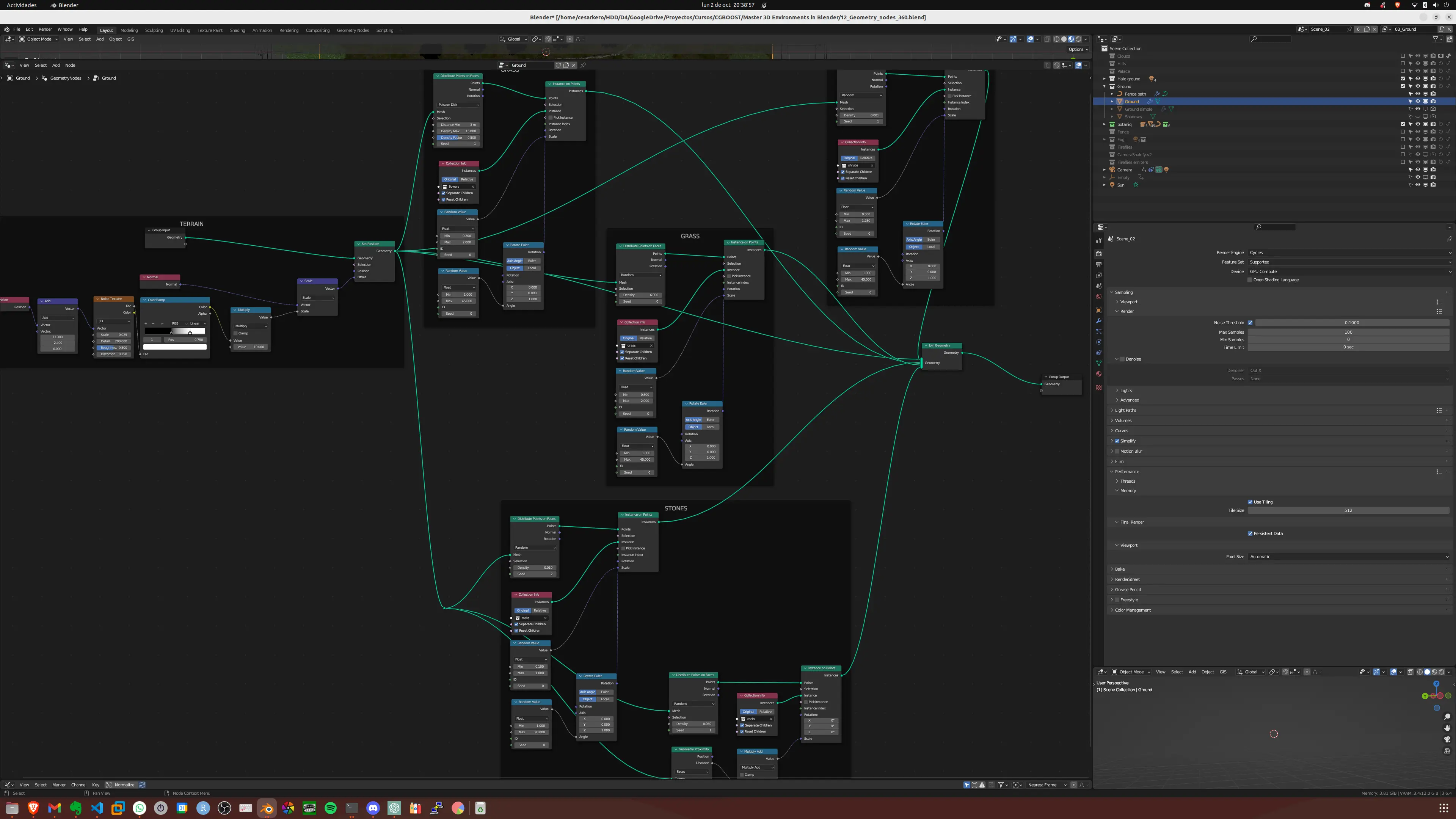Switch to the Geometry Nodes workspace tab
The width and height of the screenshot is (1456, 819).
tap(353, 30)
